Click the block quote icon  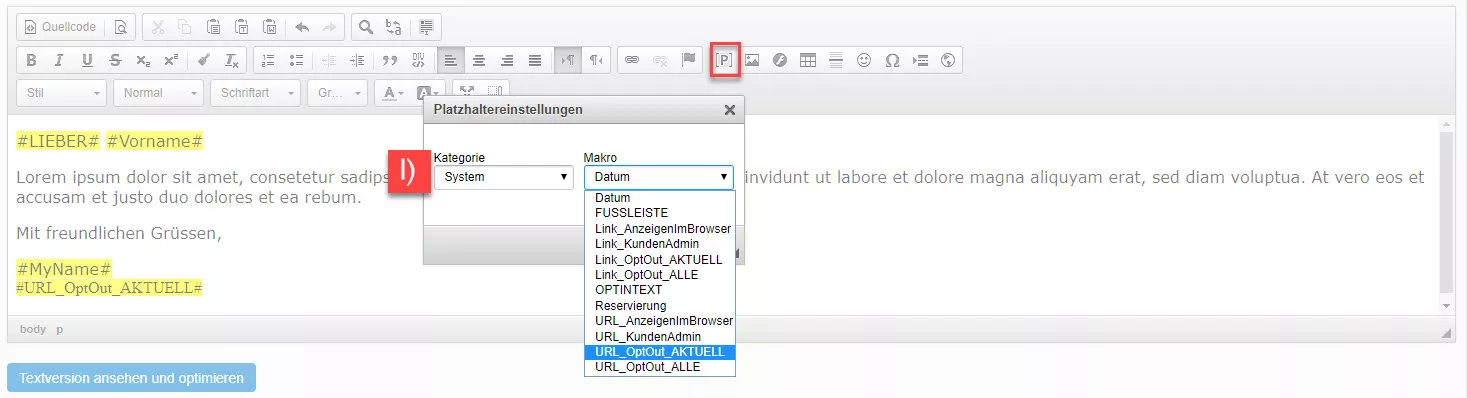[x=390, y=60]
